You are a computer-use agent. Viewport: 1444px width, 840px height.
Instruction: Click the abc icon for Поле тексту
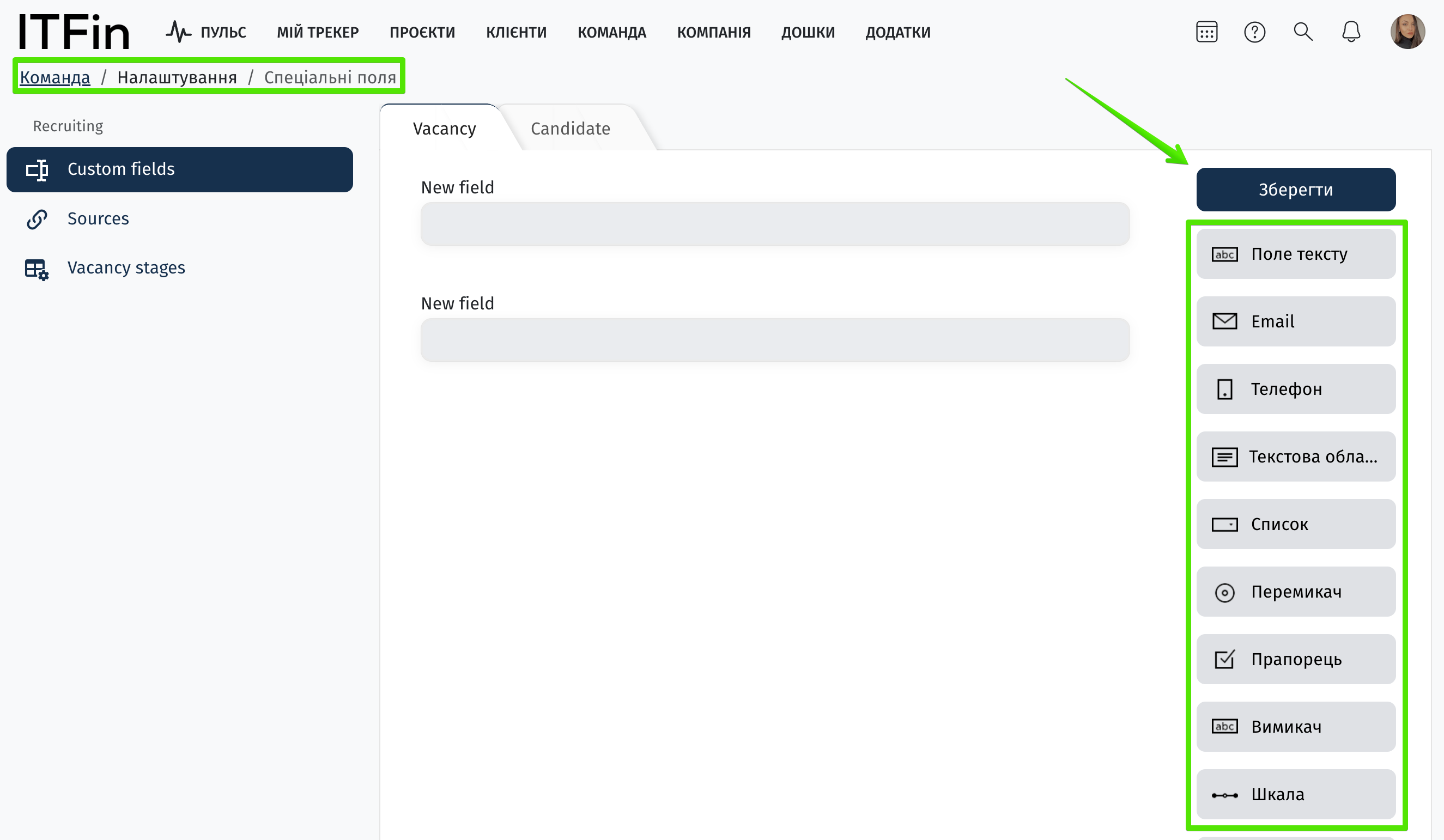(1224, 254)
